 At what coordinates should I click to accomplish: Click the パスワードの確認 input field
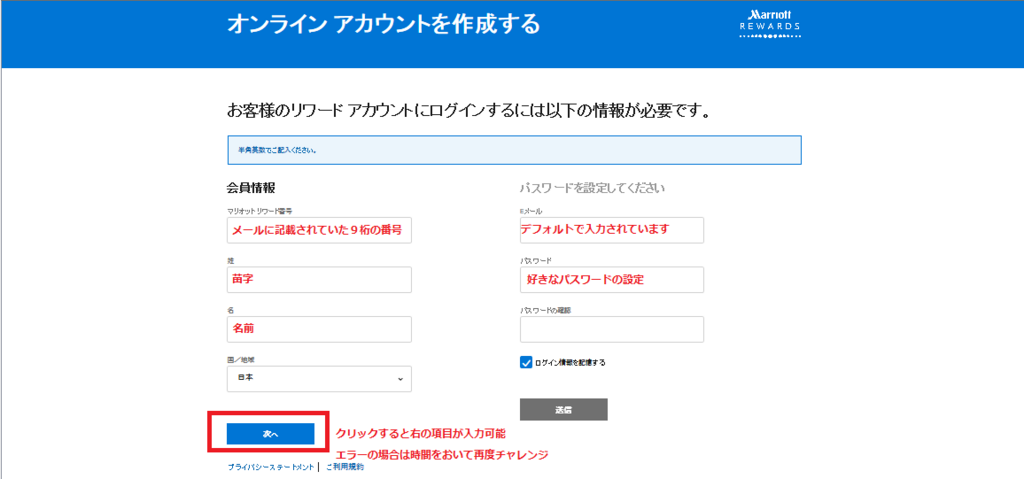(612, 329)
